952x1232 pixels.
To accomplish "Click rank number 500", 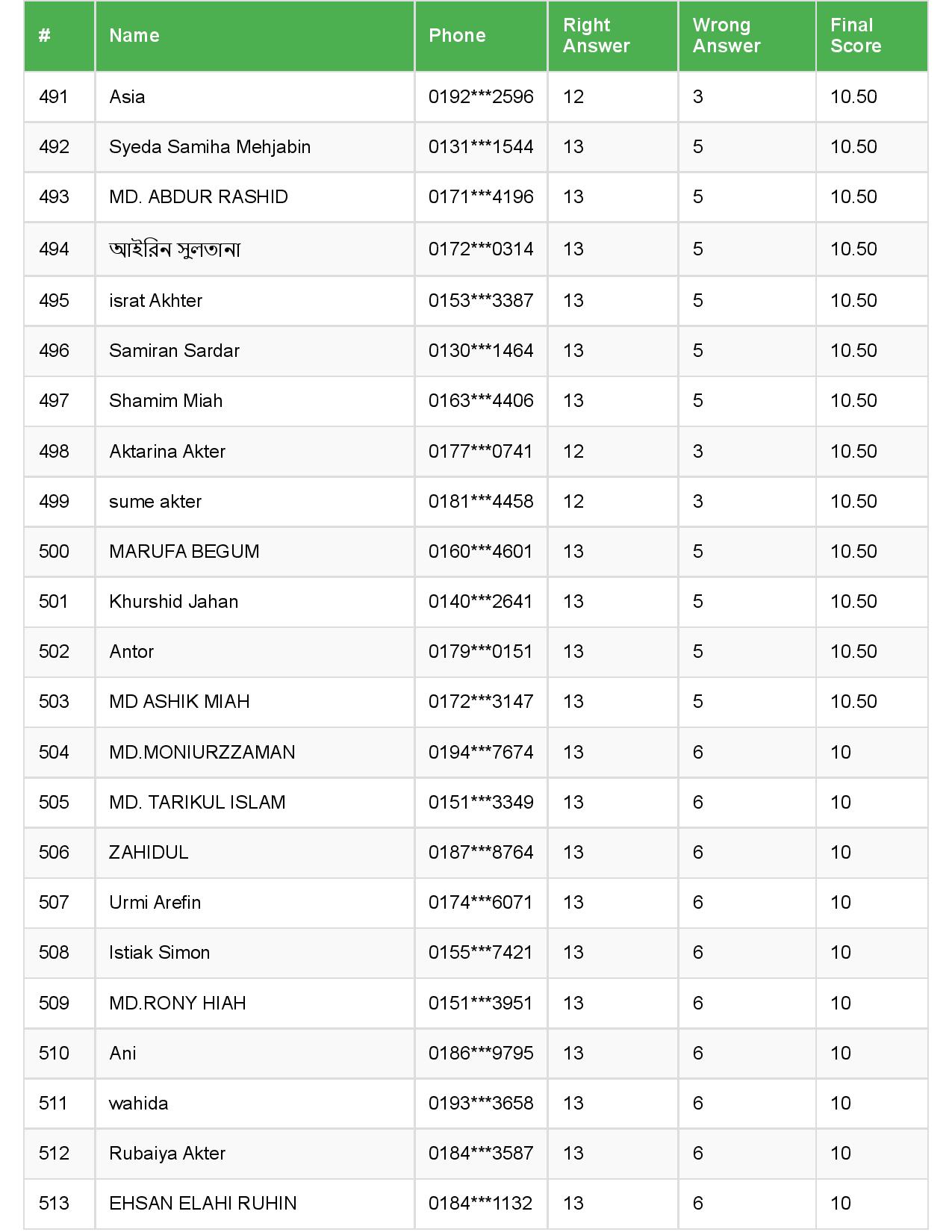I will click(54, 552).
